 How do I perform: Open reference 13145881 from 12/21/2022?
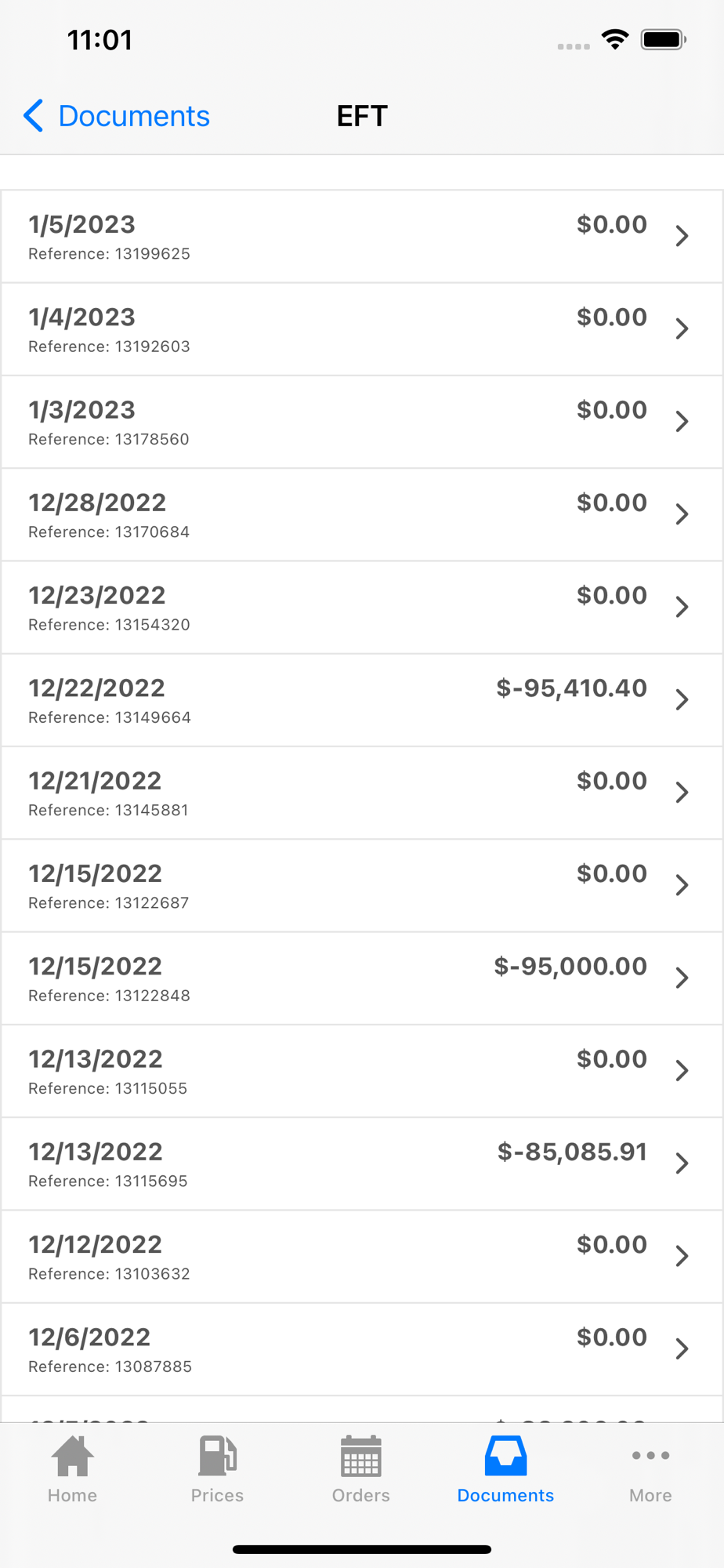362,793
